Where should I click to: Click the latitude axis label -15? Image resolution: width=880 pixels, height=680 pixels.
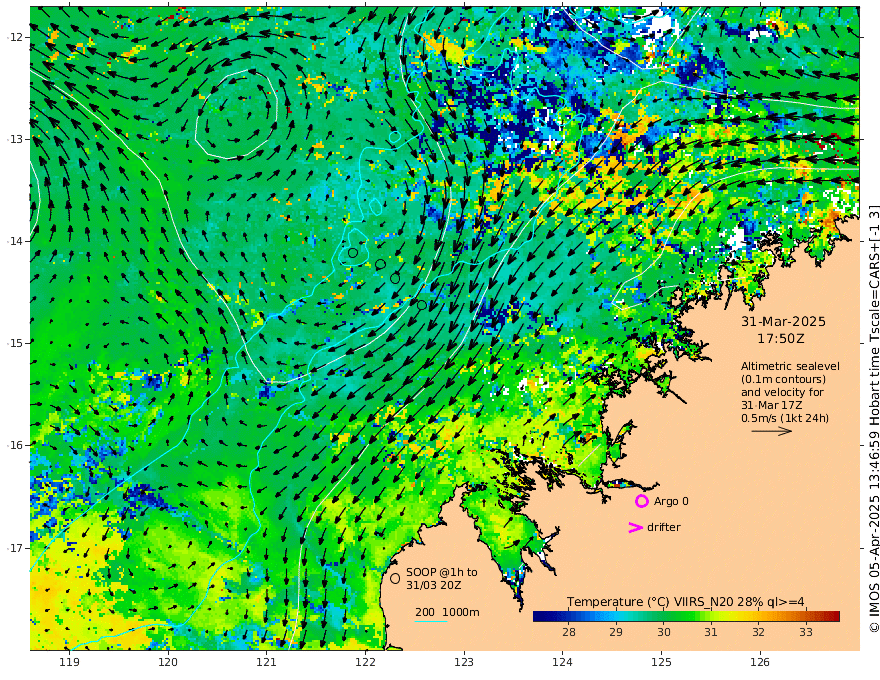click(16, 343)
